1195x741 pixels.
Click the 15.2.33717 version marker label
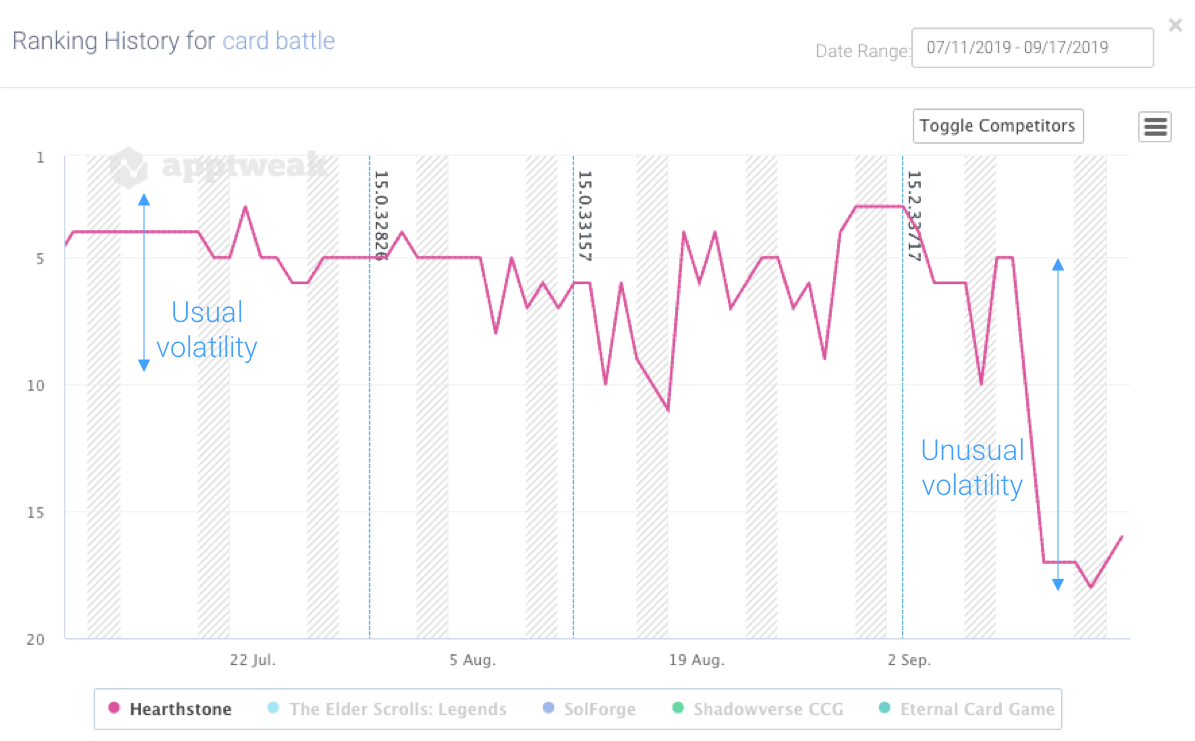click(913, 215)
